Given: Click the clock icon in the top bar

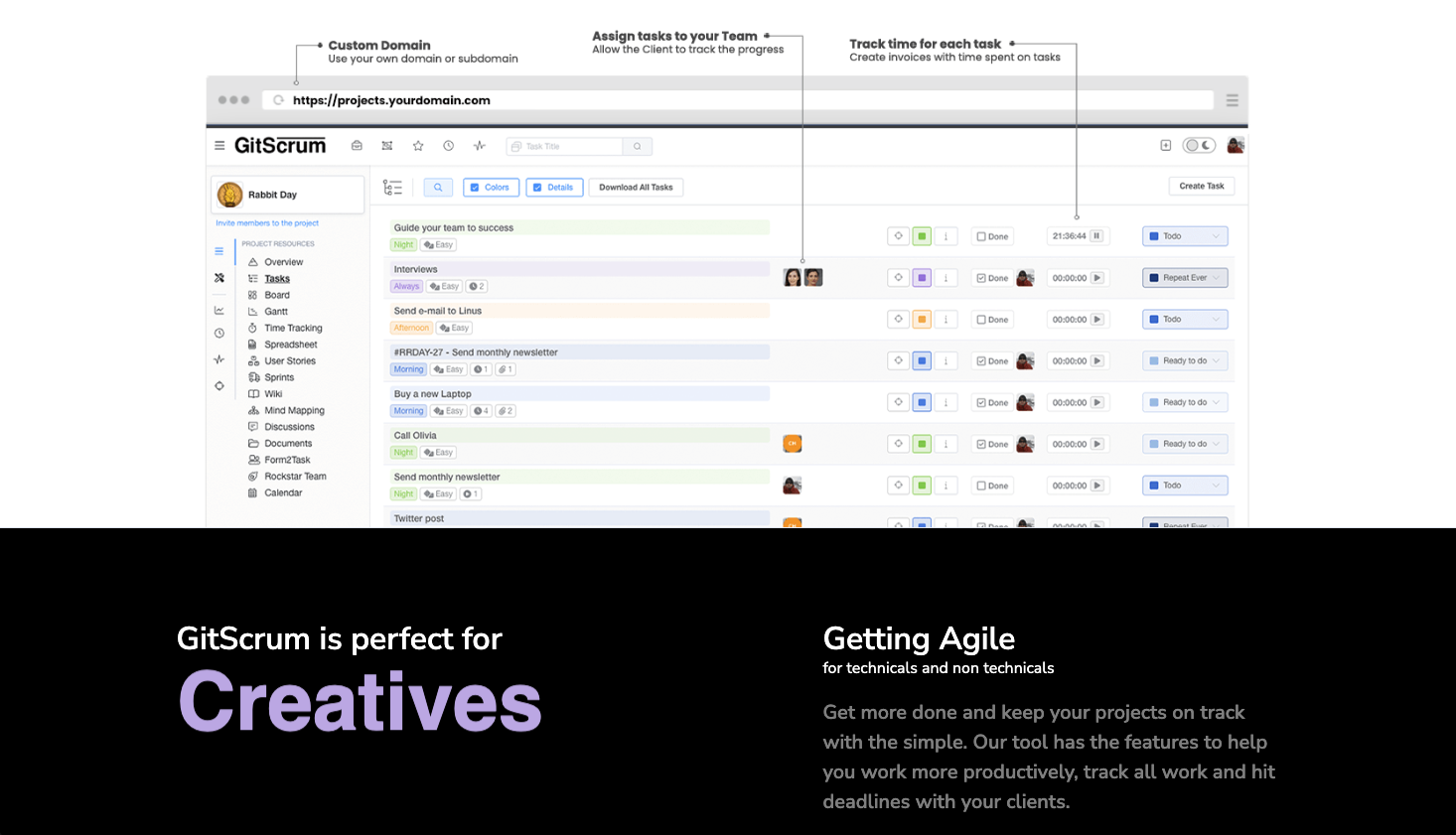Looking at the screenshot, I should click(448, 146).
